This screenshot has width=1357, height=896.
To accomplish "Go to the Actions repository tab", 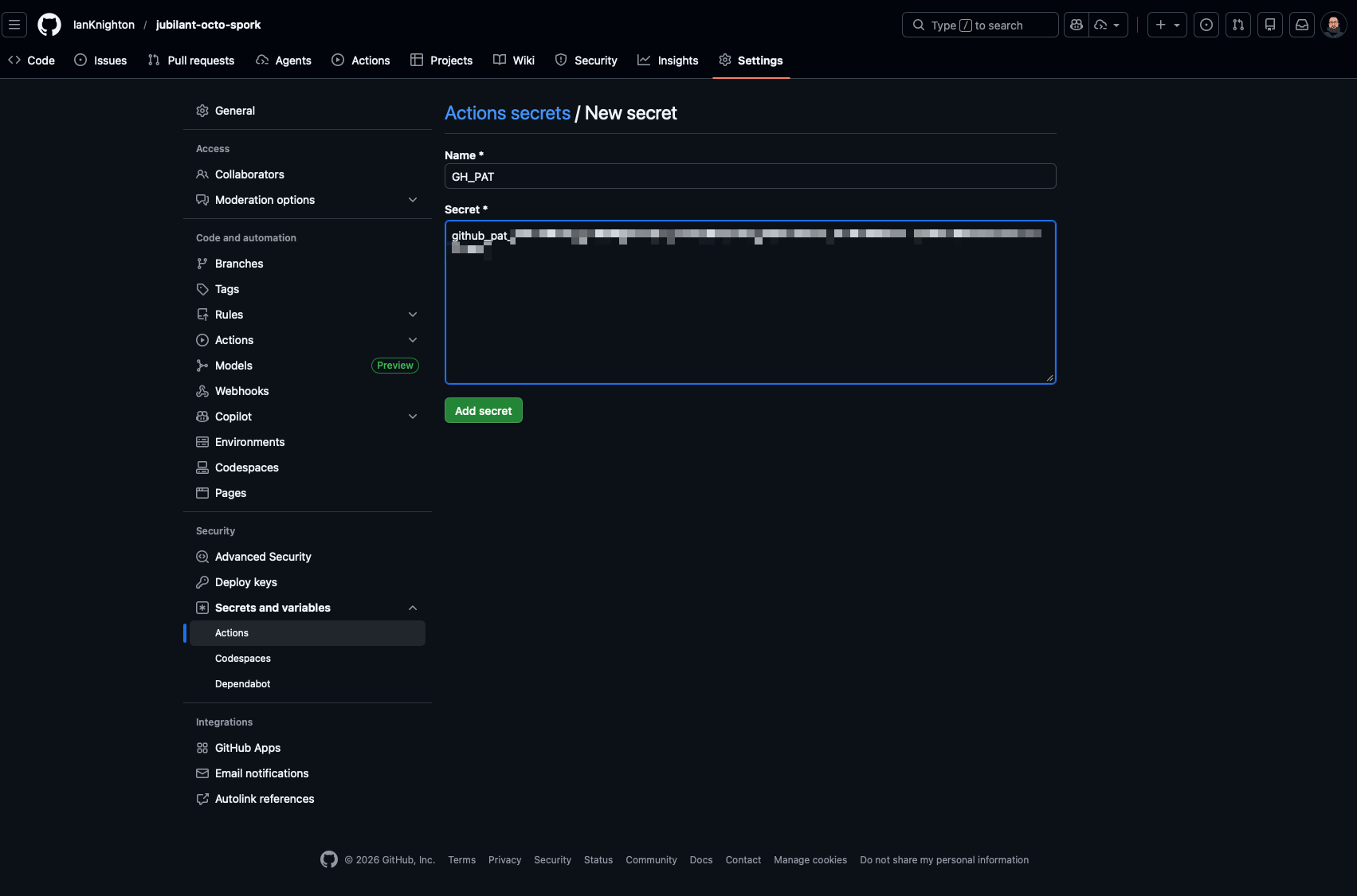I will [361, 61].
